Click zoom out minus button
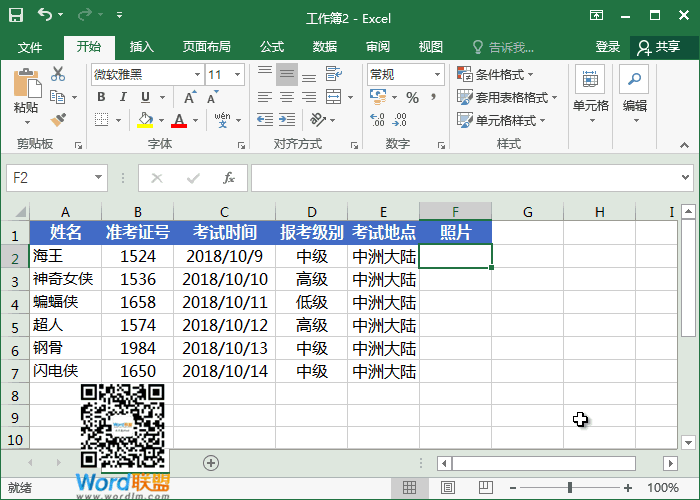The width and height of the screenshot is (700, 500). [x=513, y=488]
